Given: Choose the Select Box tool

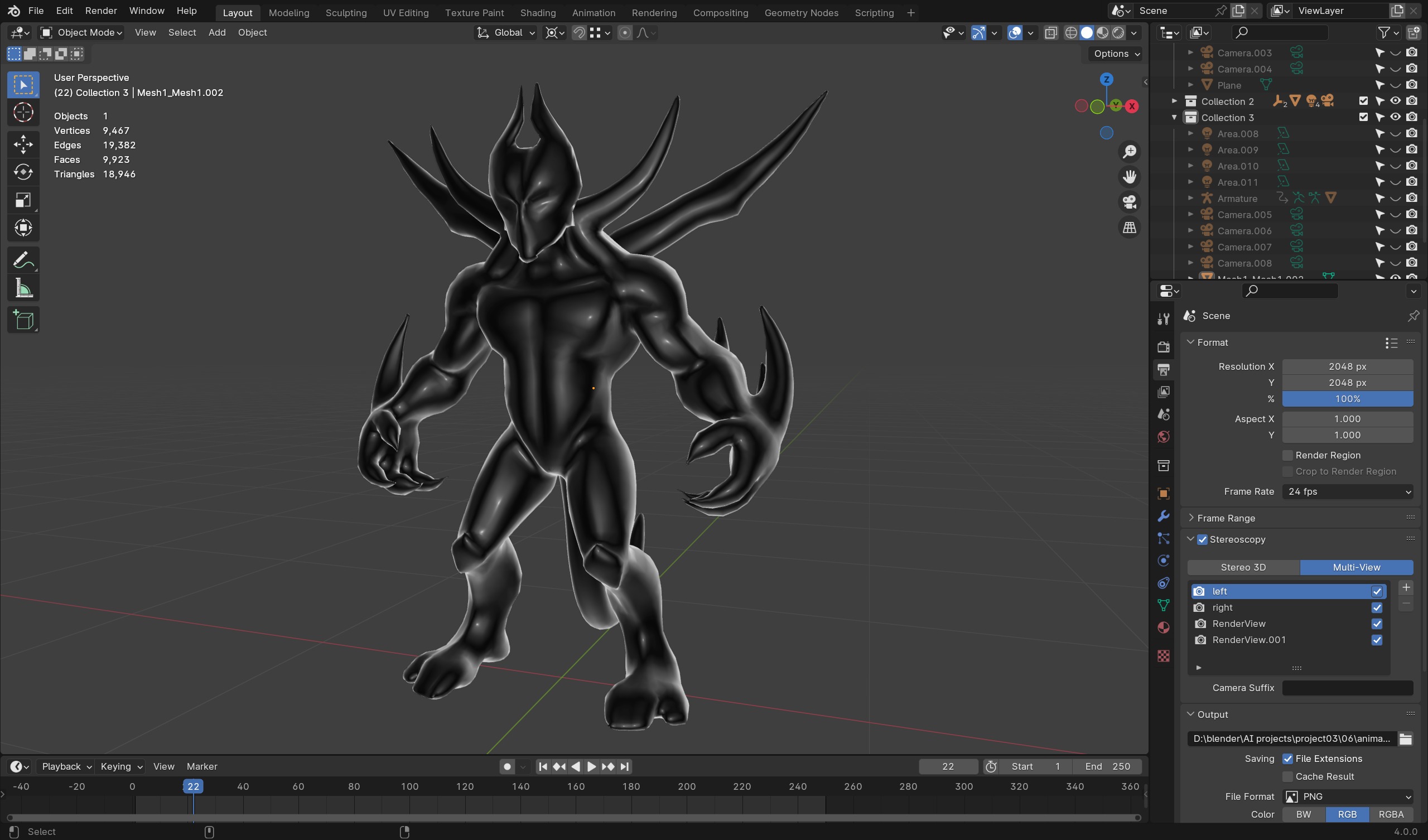Looking at the screenshot, I should pos(23,84).
